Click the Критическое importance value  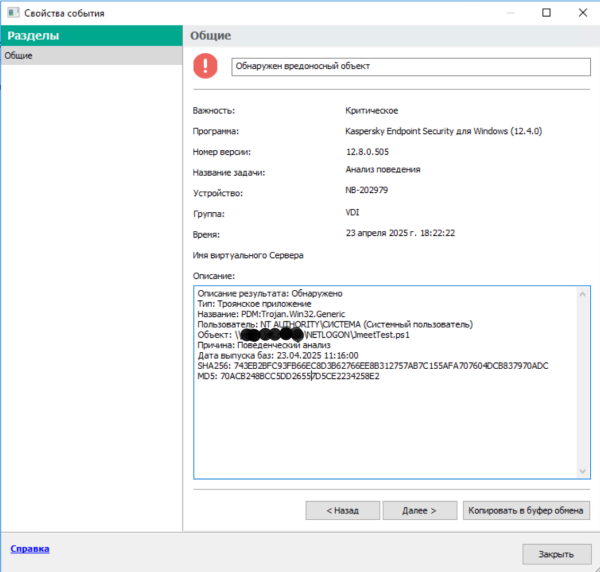372,111
